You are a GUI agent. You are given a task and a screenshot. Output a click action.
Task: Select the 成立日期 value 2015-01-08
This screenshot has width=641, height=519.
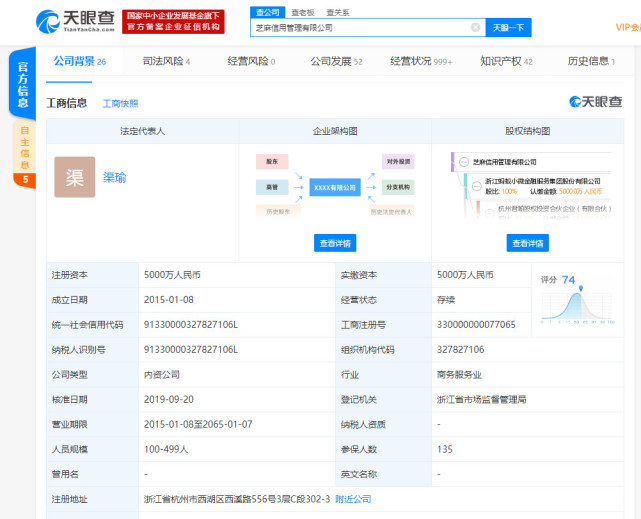168,300
